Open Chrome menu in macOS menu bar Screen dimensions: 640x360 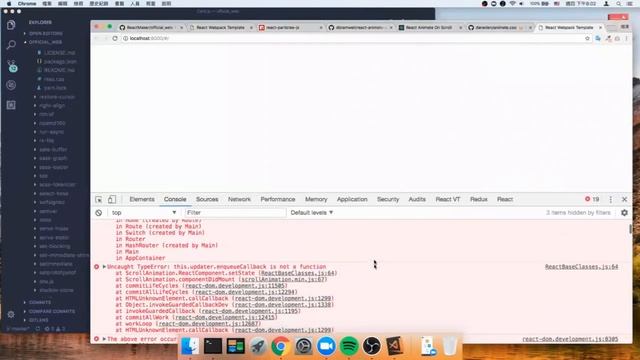point(27,3)
